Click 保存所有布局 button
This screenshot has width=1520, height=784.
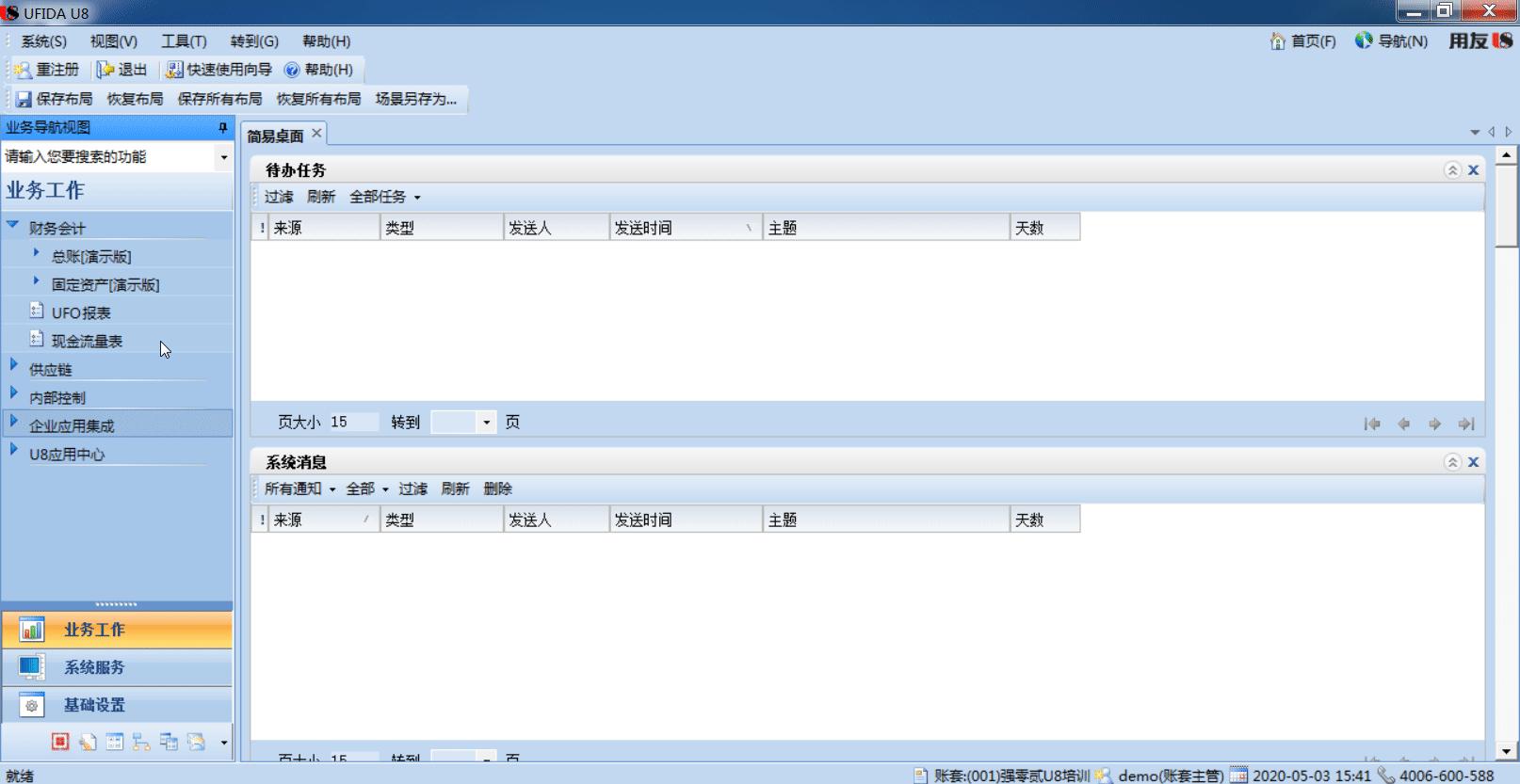tap(219, 99)
